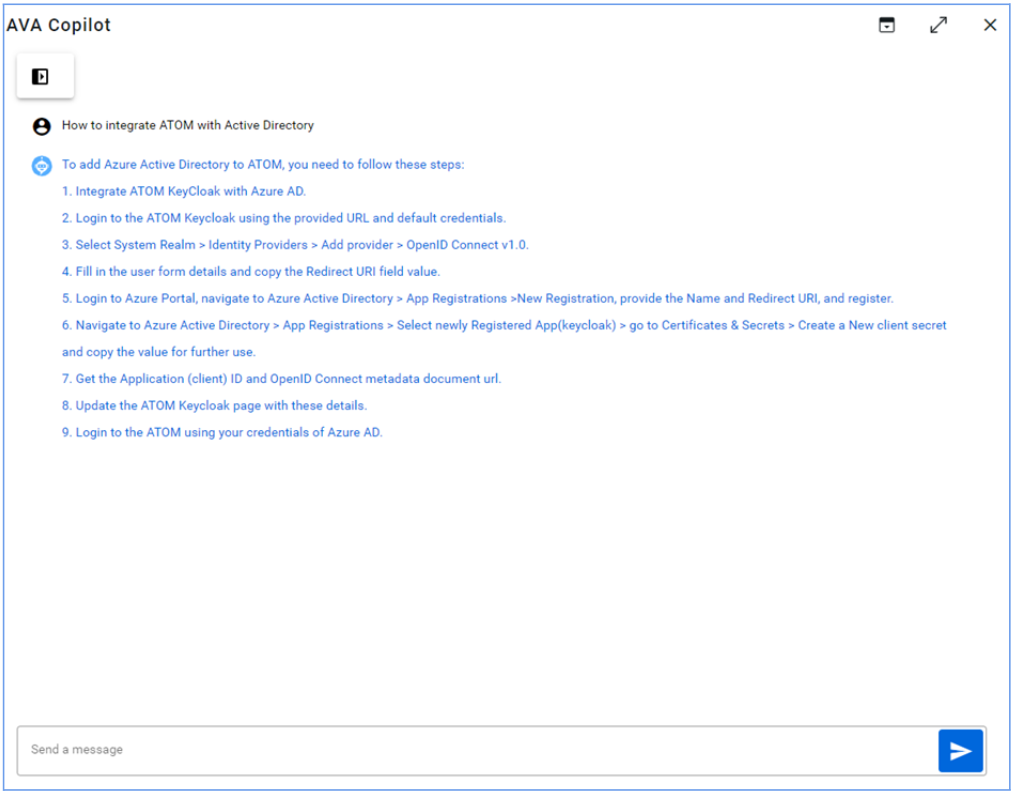Focus the Send a message input field
The width and height of the screenshot is (1017, 794).
[477, 751]
